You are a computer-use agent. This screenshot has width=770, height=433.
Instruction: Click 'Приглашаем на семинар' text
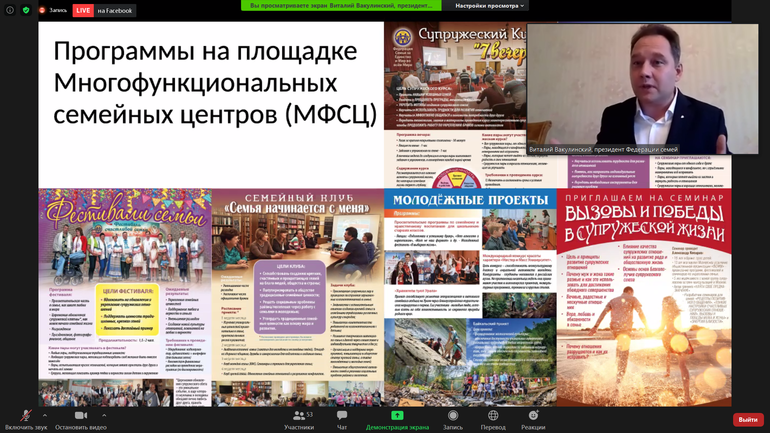coord(644,198)
